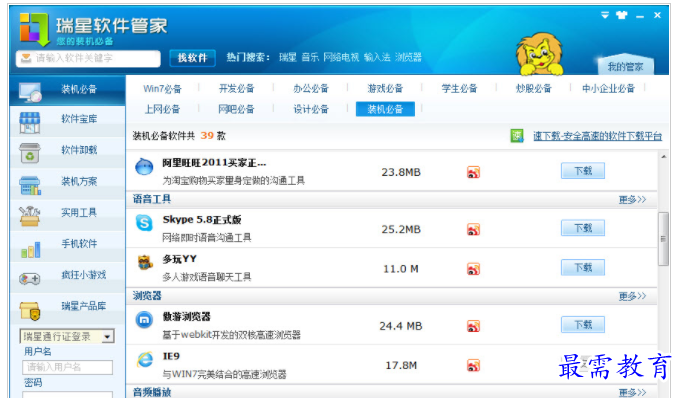The height and width of the screenshot is (398, 680).
Task: Open the 手机软件 sidebar icon
Action: (30, 249)
